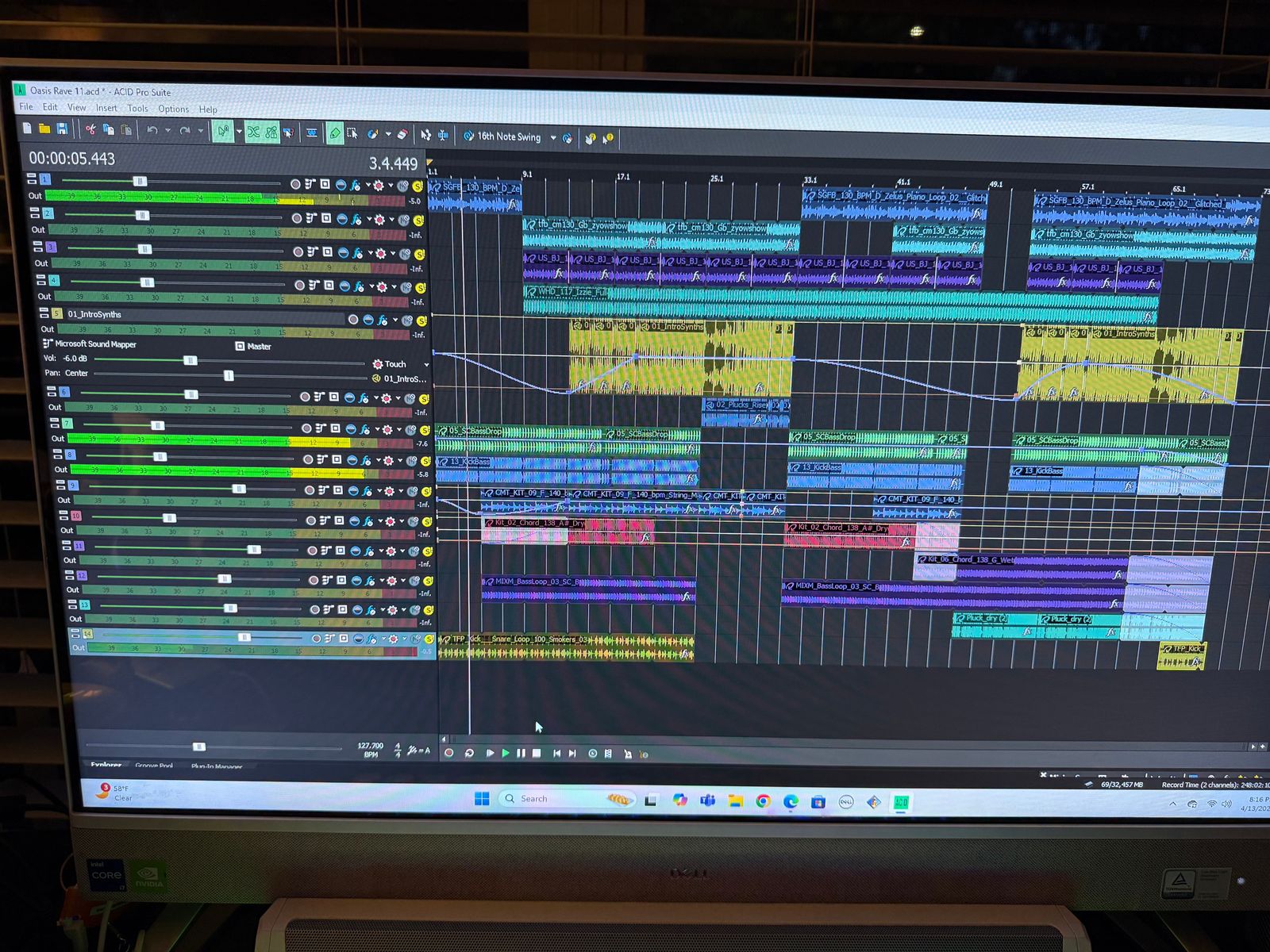Stop playback with the Stop button

pos(537,753)
